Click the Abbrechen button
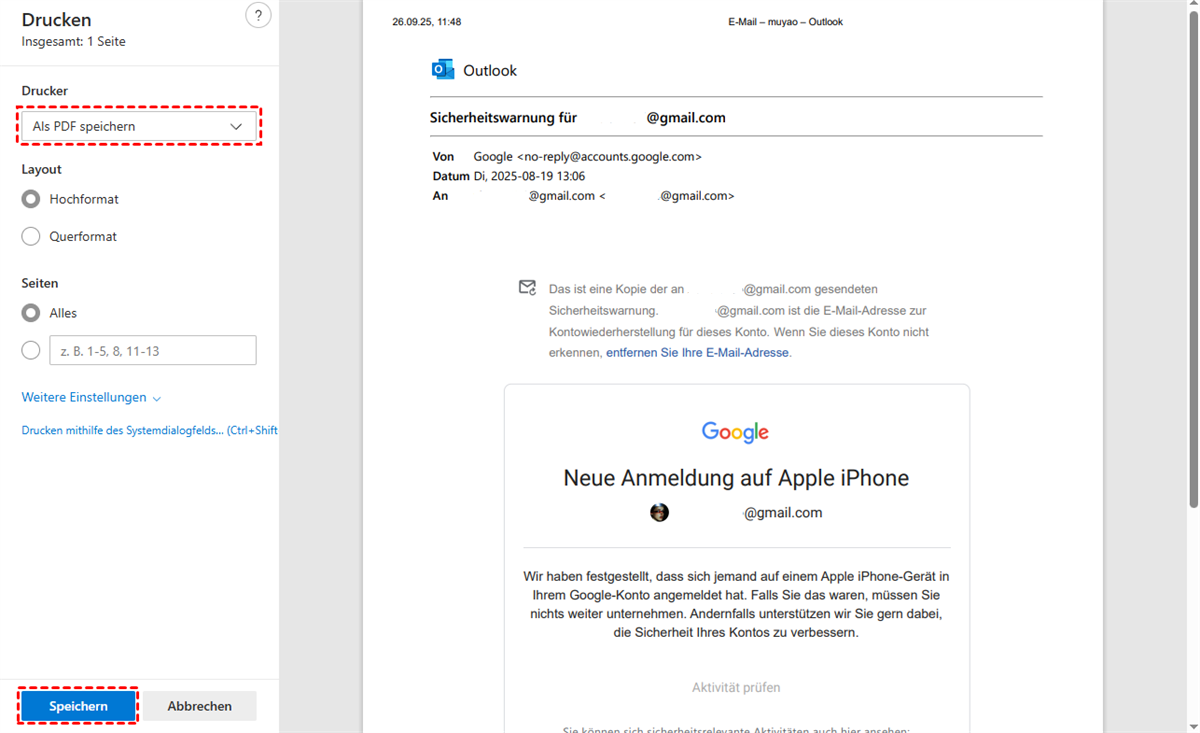The width and height of the screenshot is (1200, 733). [x=200, y=706]
